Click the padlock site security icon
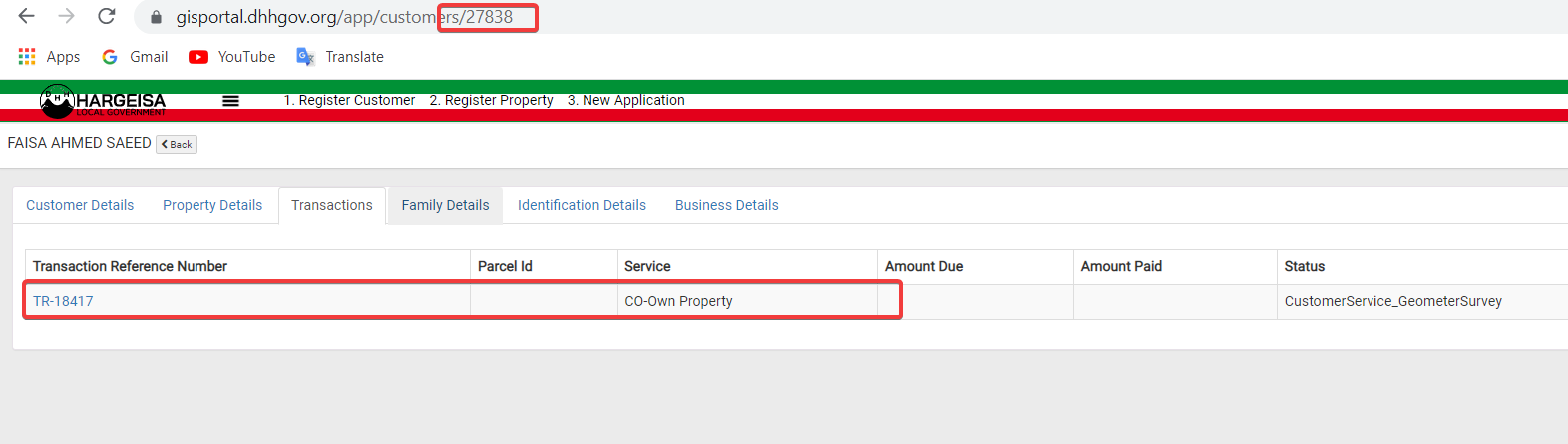 click(156, 18)
